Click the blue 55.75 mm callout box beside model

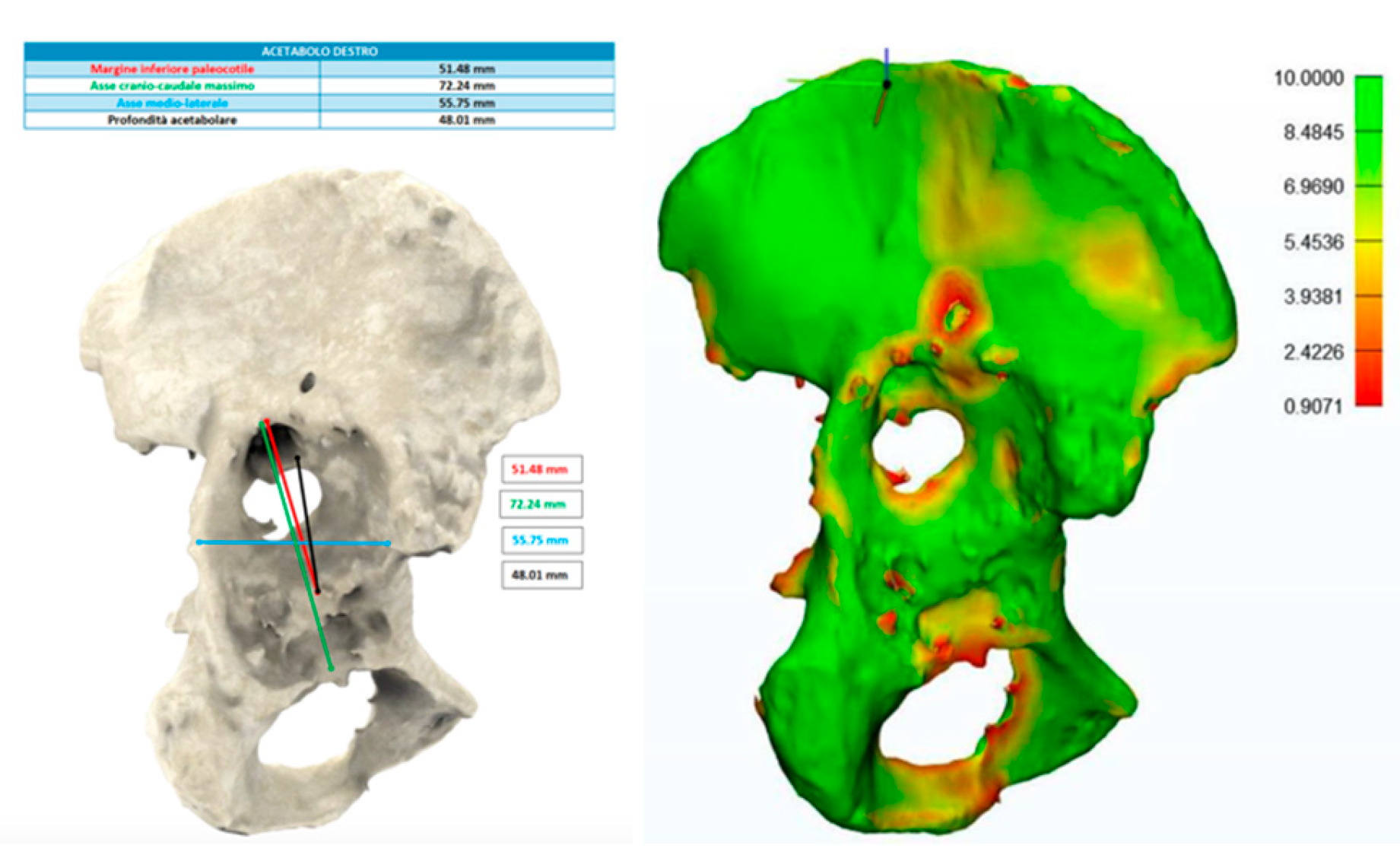coord(541,540)
